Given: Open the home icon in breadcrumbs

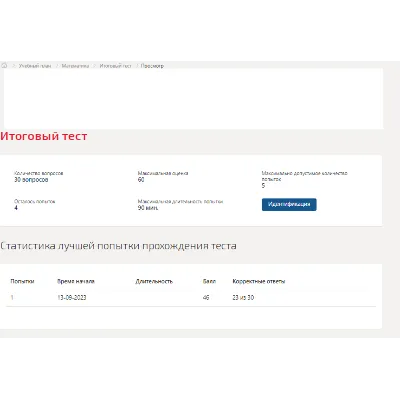Looking at the screenshot, I should (4, 66).
